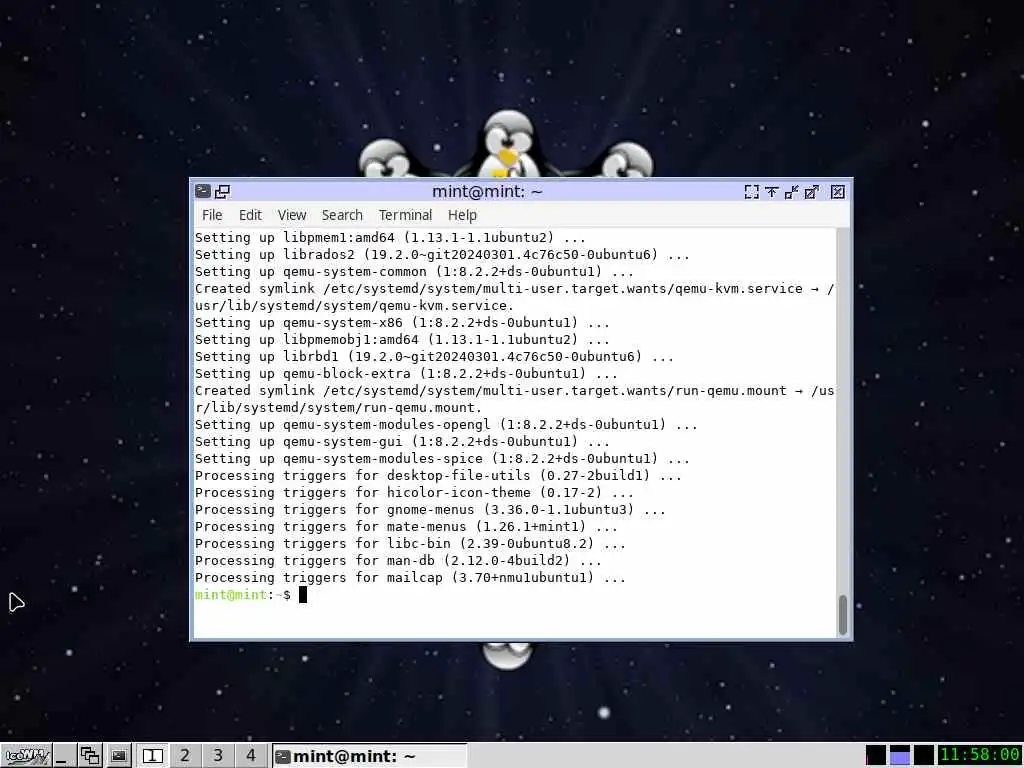This screenshot has width=1024, height=768.
Task: Click the 'Setting up qemu-block-extra' line
Action: point(406,374)
